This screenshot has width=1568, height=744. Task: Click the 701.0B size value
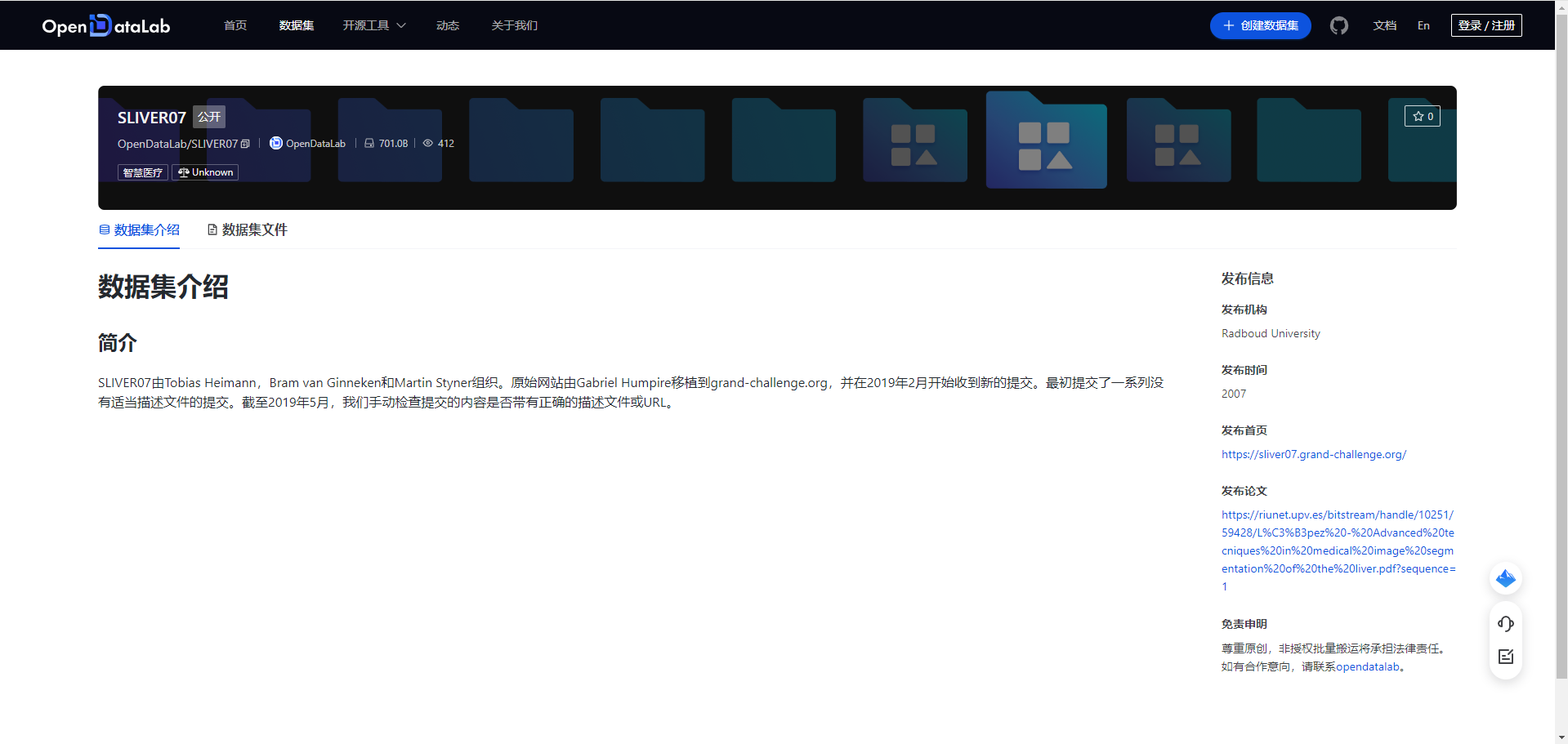[393, 143]
